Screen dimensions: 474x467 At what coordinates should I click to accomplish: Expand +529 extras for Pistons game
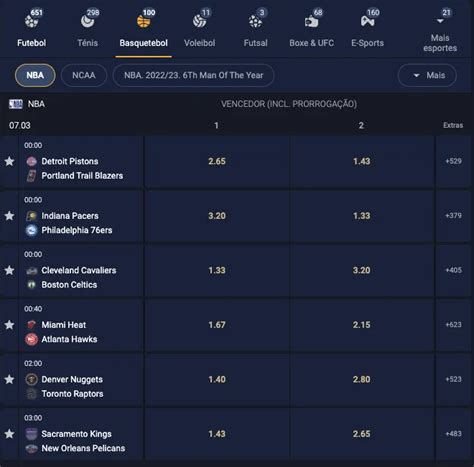(x=453, y=161)
